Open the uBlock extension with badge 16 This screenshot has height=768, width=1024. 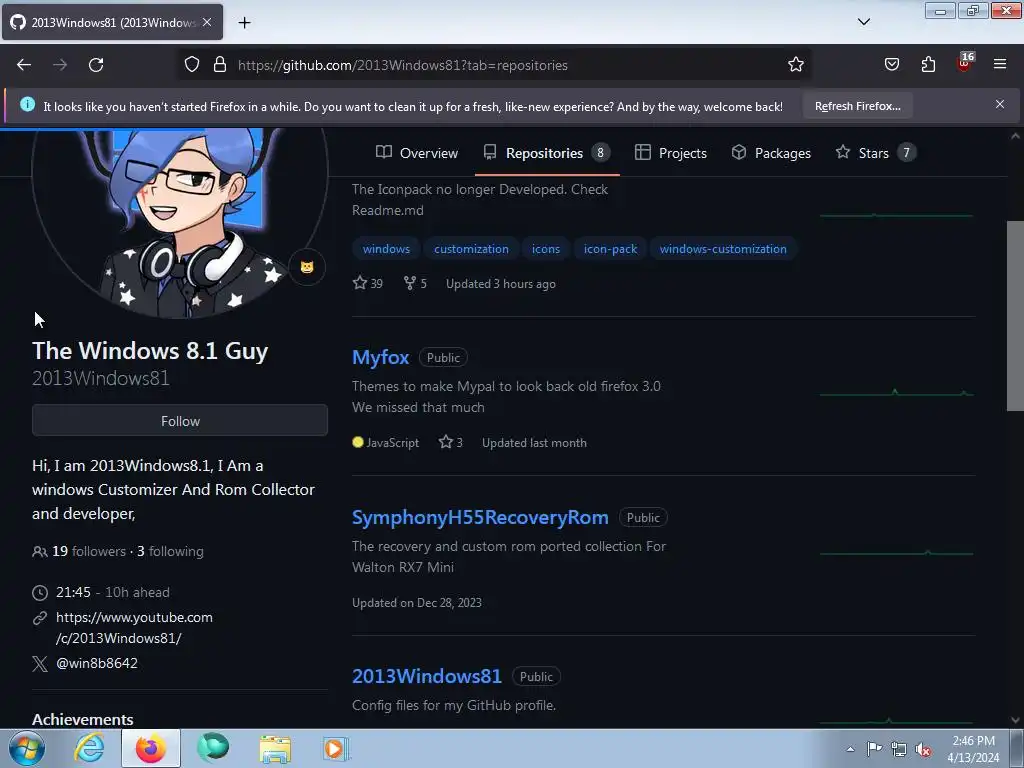[965, 63]
